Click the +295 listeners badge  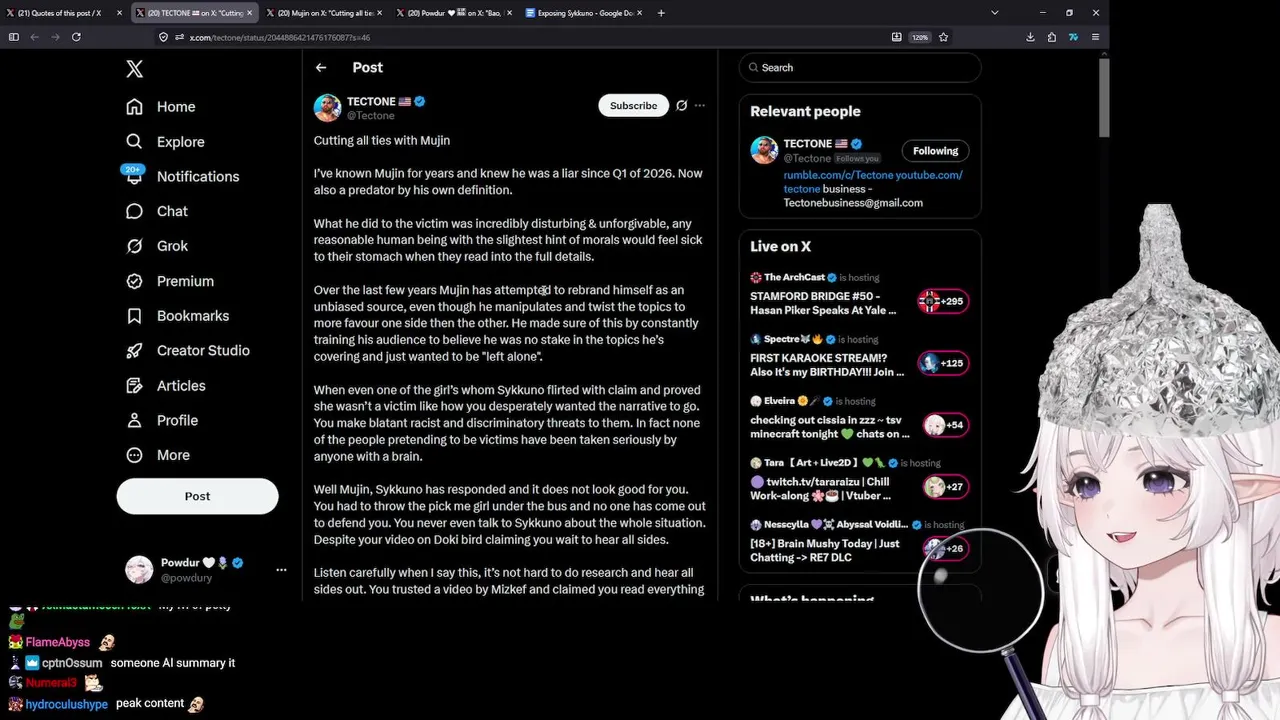[x=943, y=301]
